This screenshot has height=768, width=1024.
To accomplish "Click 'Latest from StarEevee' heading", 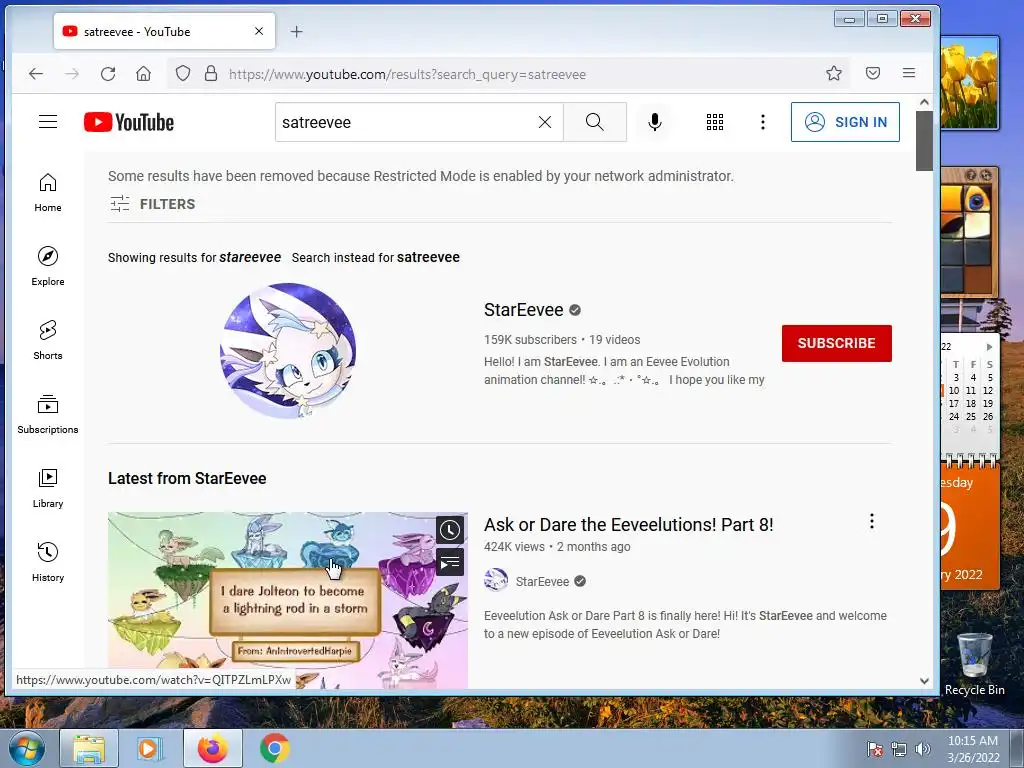I will click(187, 478).
